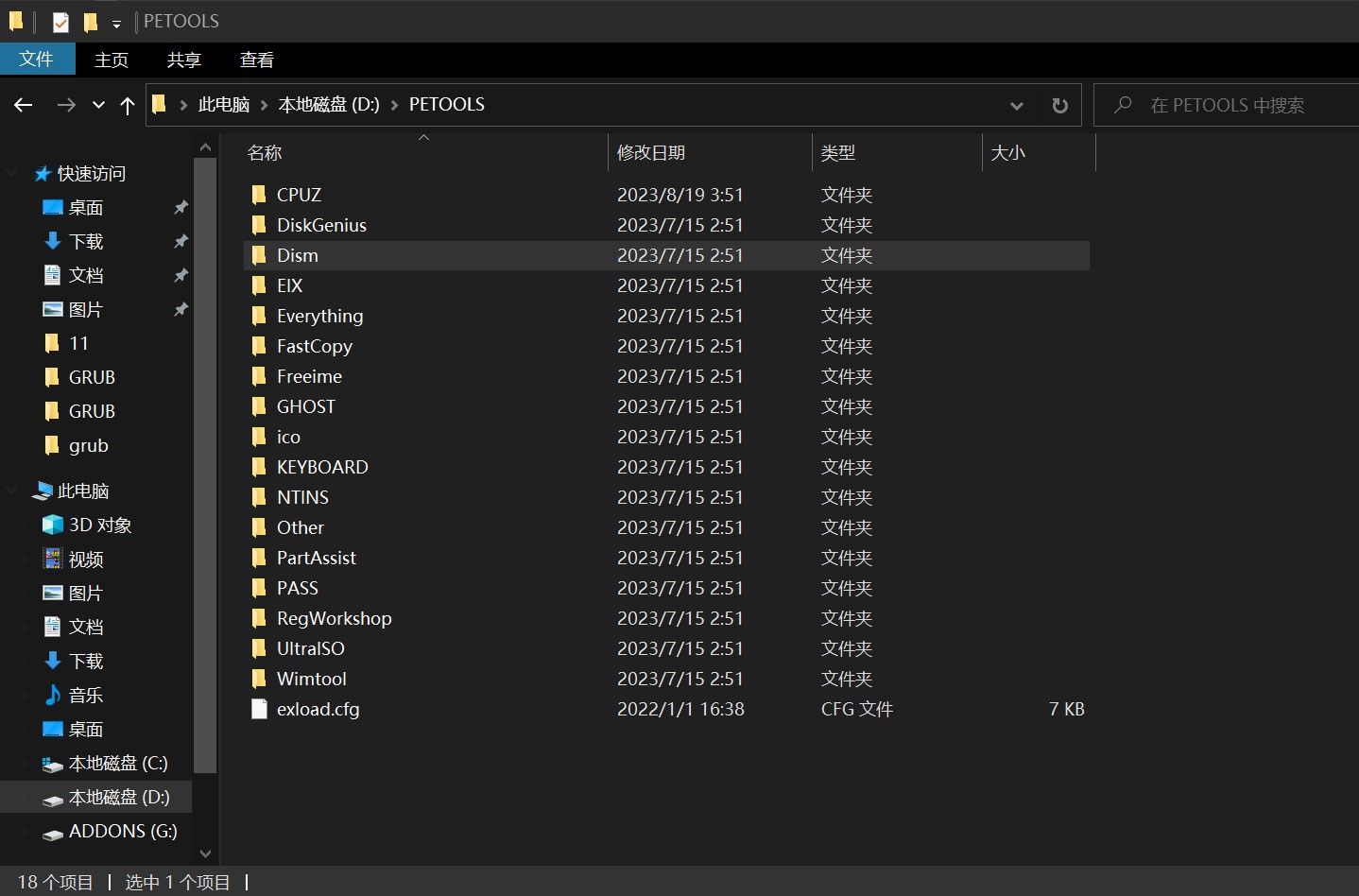
Task: Click the Local Disk (C:) drive icon
Action: coord(53,764)
